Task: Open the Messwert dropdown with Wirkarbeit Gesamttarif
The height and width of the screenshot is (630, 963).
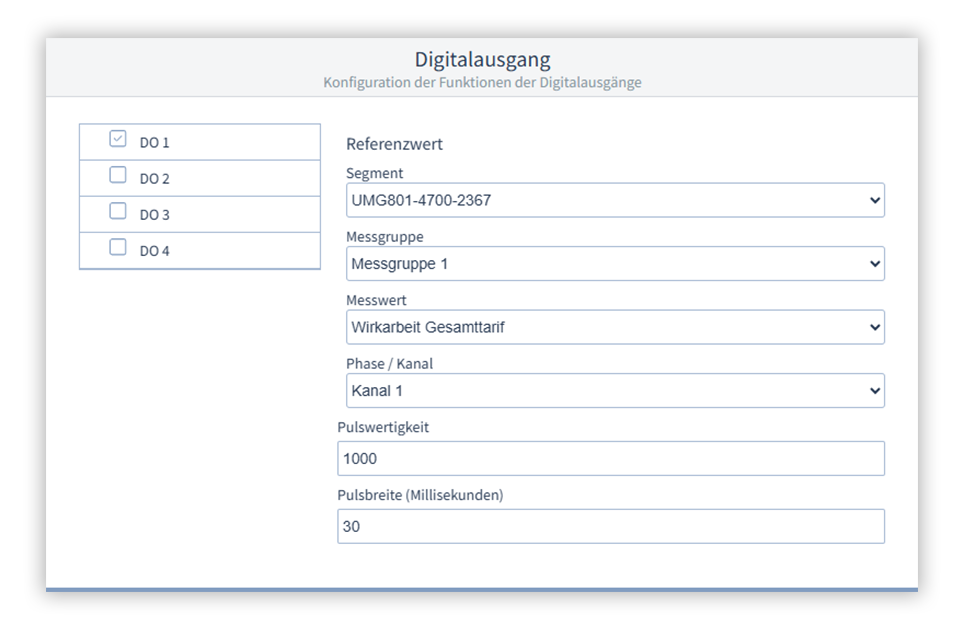Action: (600, 327)
